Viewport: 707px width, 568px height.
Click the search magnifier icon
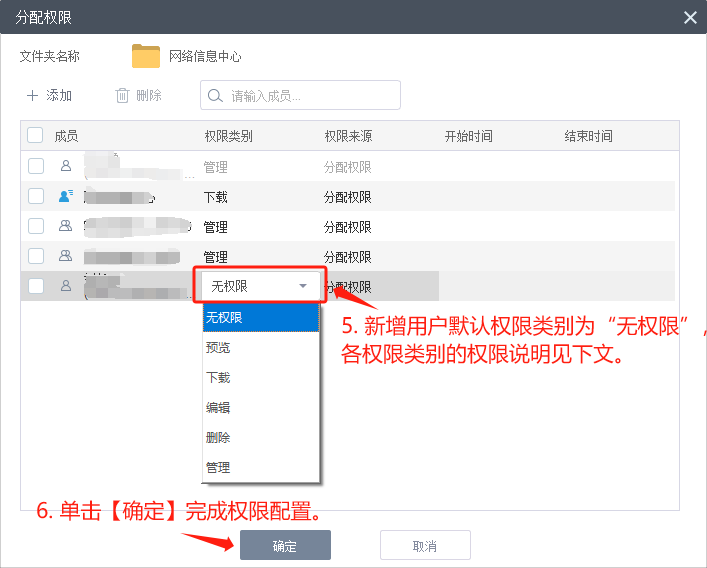[x=216, y=96]
